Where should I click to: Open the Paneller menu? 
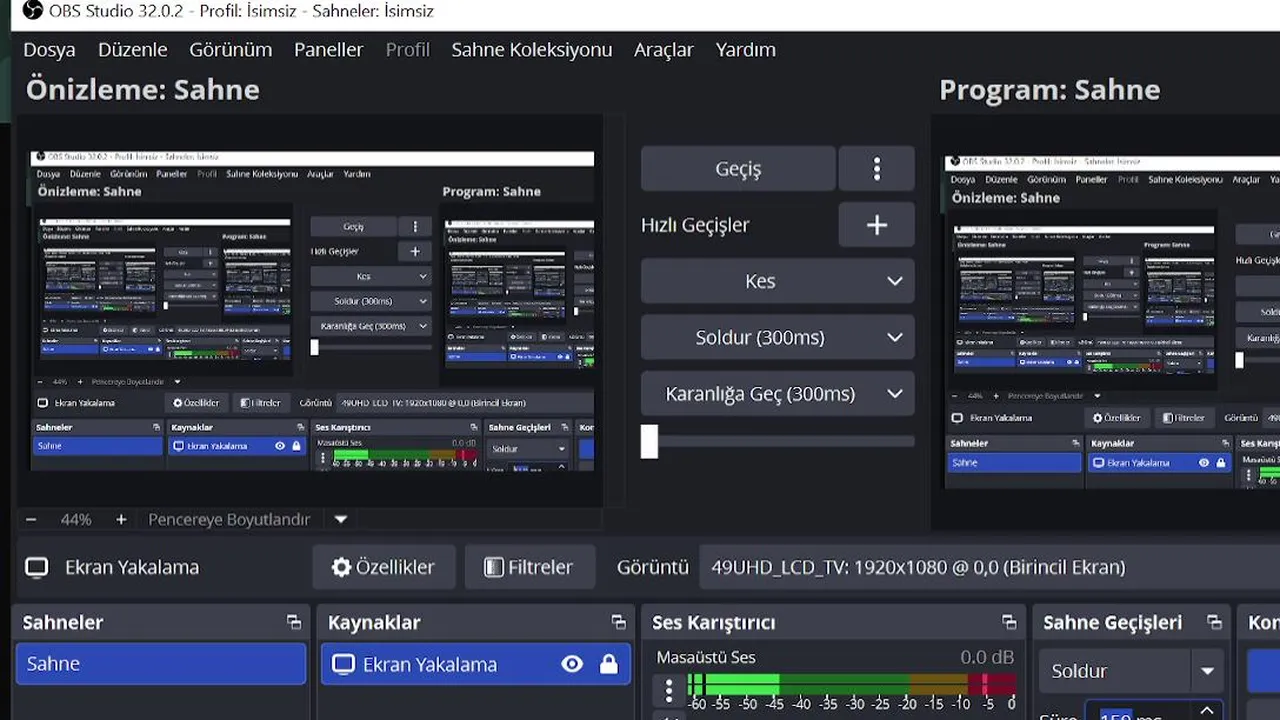(x=328, y=49)
